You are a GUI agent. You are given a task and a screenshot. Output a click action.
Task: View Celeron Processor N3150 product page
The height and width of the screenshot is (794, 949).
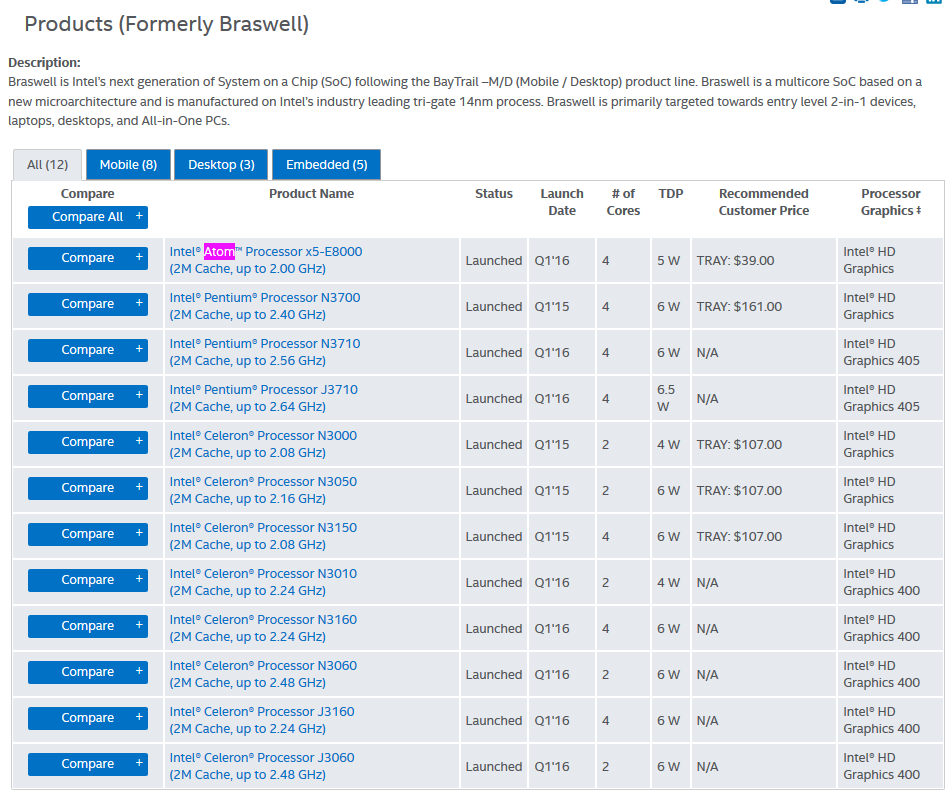pyautogui.click(x=263, y=536)
